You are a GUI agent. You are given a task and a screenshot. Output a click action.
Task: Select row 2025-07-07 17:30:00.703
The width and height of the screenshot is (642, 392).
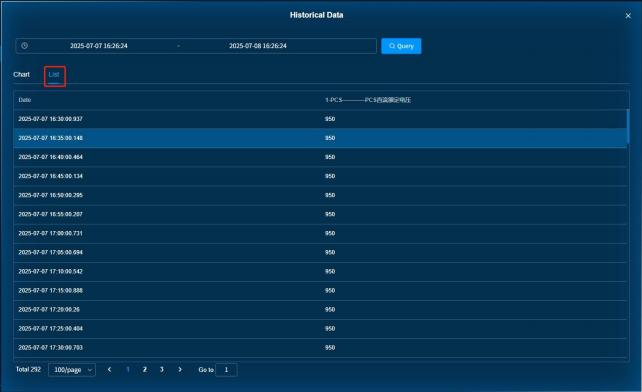(x=320, y=347)
